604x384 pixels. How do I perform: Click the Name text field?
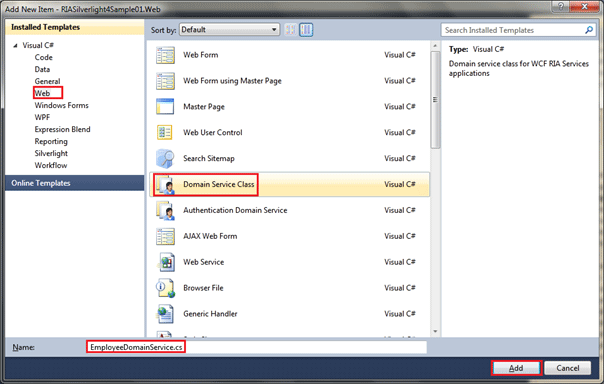pyautogui.click(x=257, y=347)
